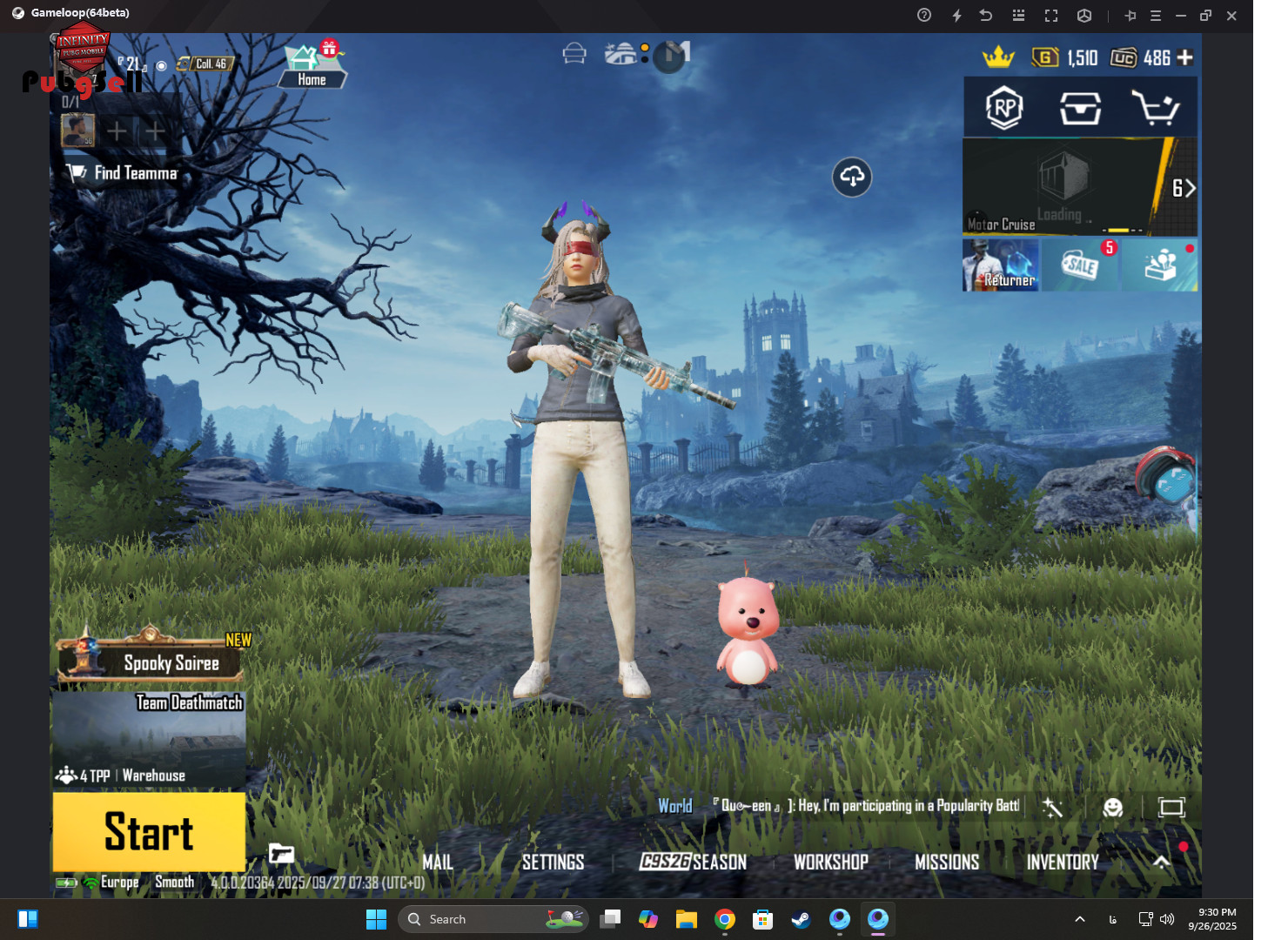Open Team Deathmatch mode selection
Image resolution: width=1288 pixels, height=940 pixels.
click(149, 740)
